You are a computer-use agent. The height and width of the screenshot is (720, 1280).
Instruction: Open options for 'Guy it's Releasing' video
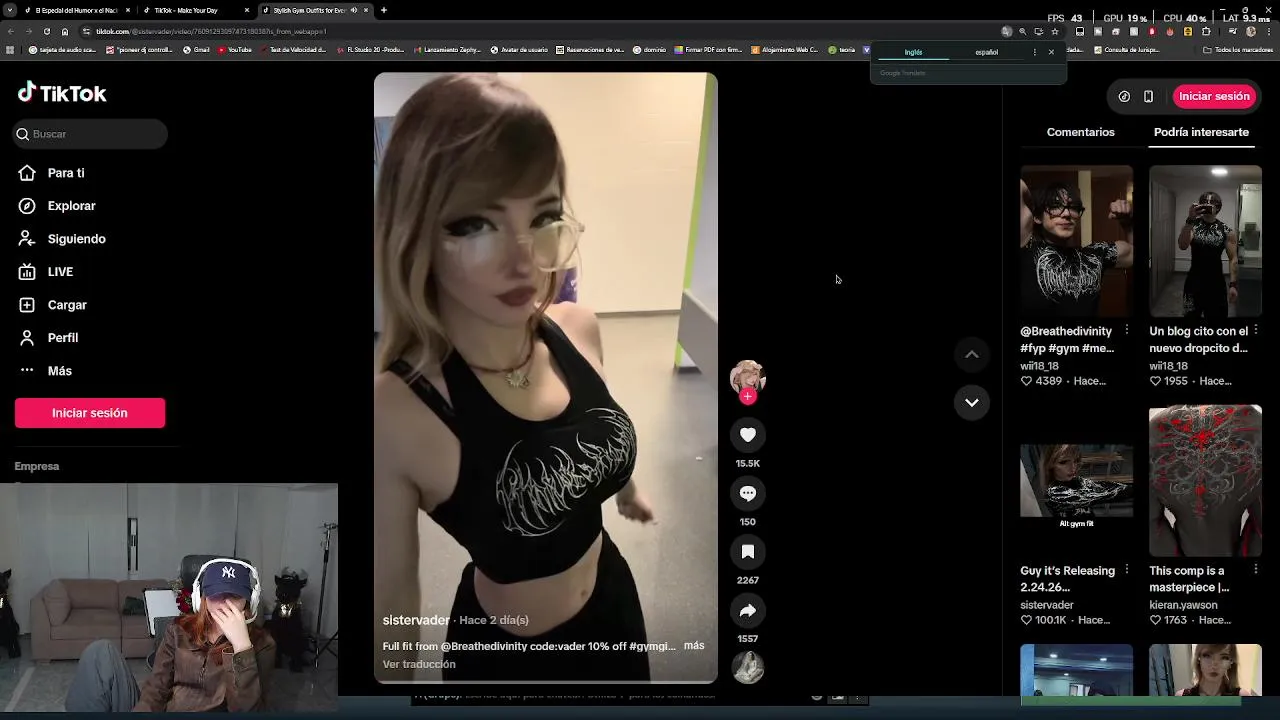(1127, 570)
